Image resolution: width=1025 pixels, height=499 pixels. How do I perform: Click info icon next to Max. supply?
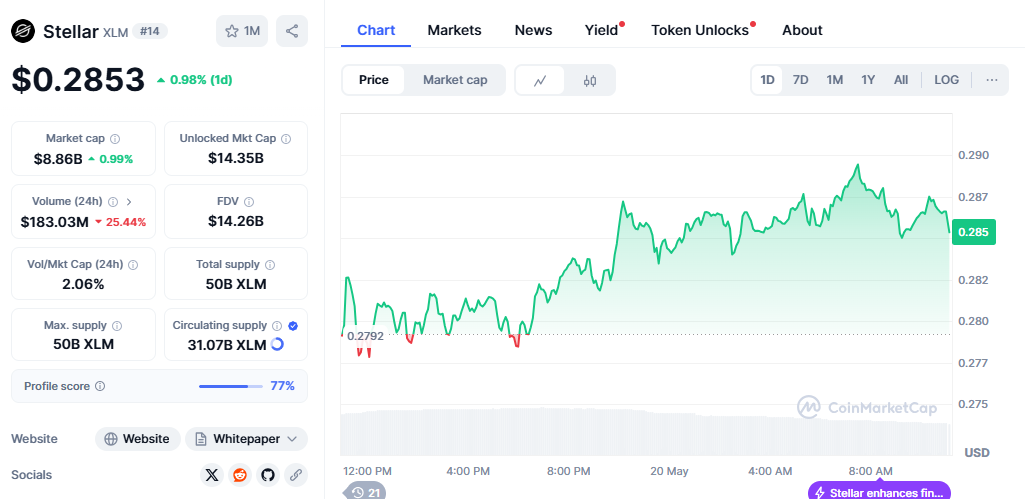pyautogui.click(x=117, y=326)
